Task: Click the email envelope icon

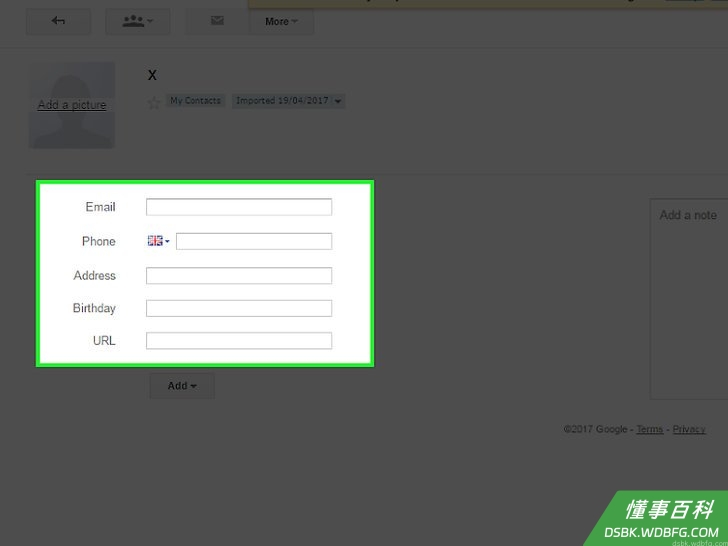Action: pyautogui.click(x=217, y=21)
